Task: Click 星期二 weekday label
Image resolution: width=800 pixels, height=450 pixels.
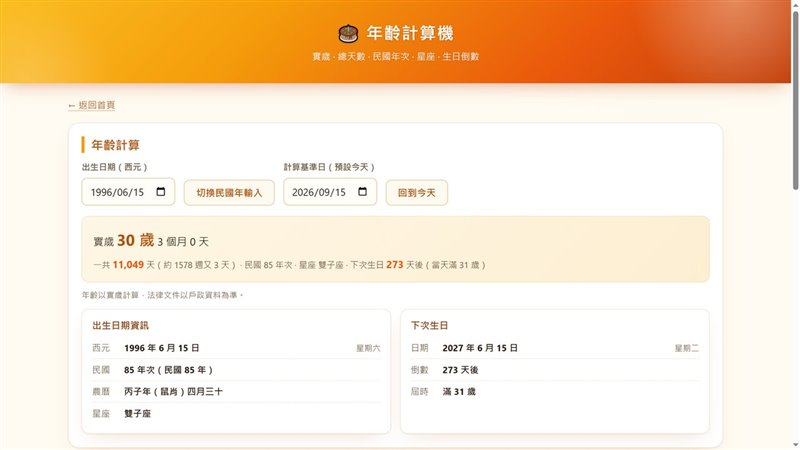Action: pos(687,348)
